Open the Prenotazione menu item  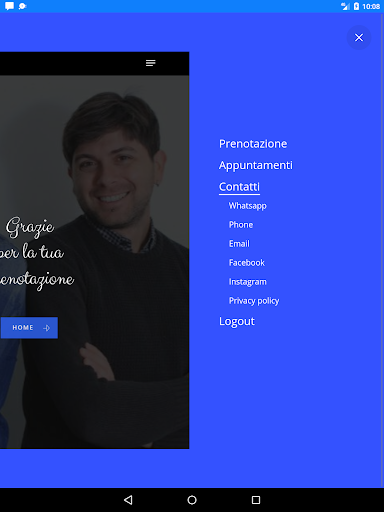point(253,144)
